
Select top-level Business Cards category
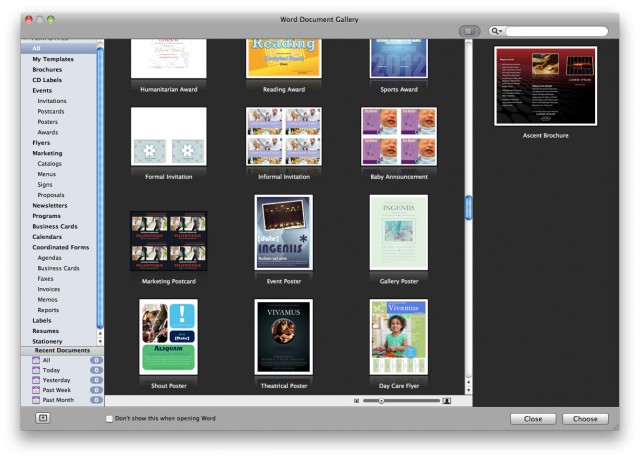click(x=55, y=226)
